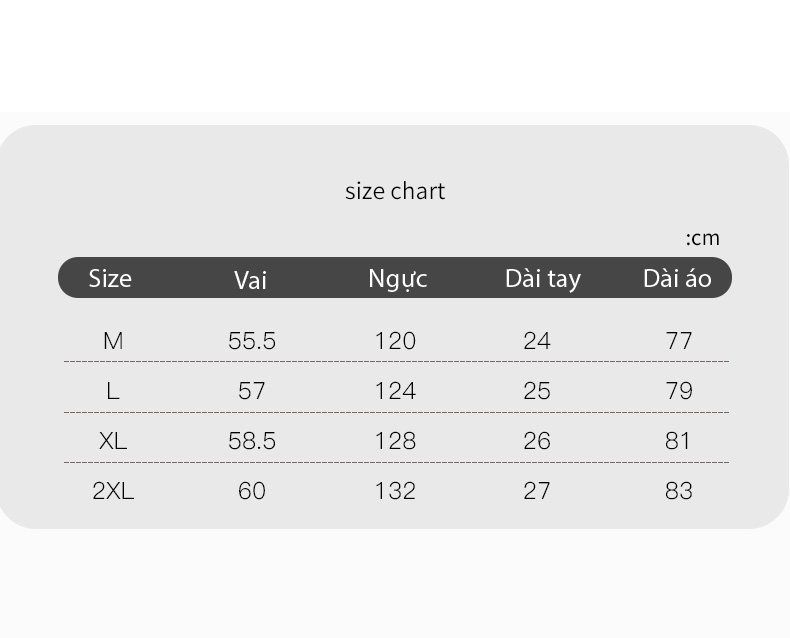This screenshot has width=790, height=638.
Task: Click shoulder value 58.5 in the XL row
Action: click(x=252, y=441)
